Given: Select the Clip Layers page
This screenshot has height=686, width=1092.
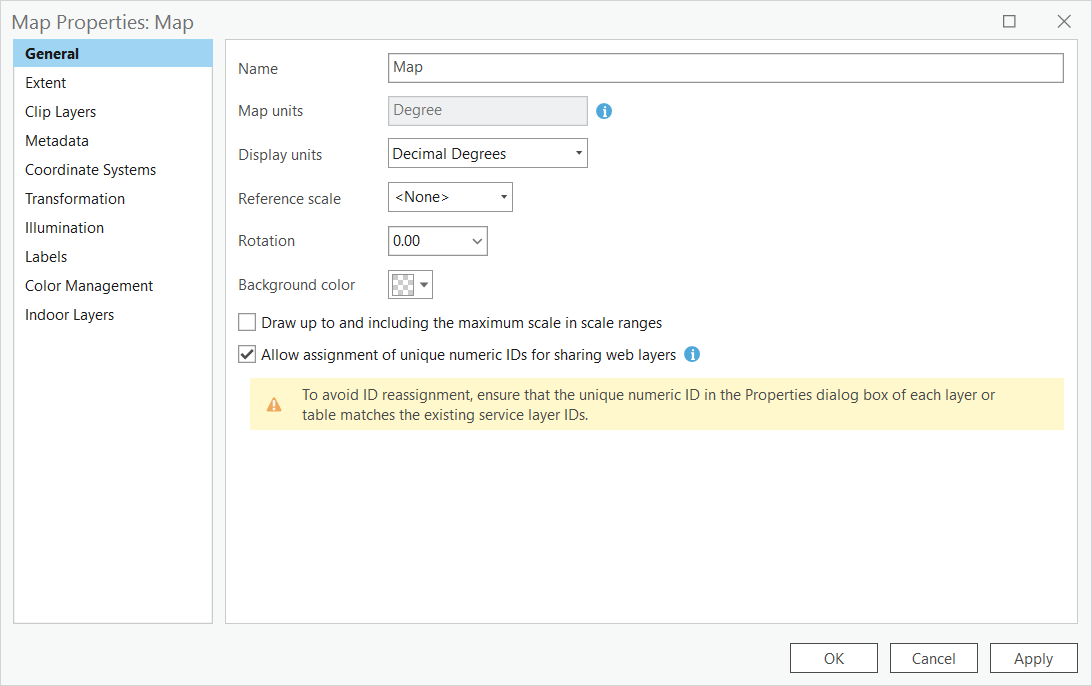Looking at the screenshot, I should point(60,111).
